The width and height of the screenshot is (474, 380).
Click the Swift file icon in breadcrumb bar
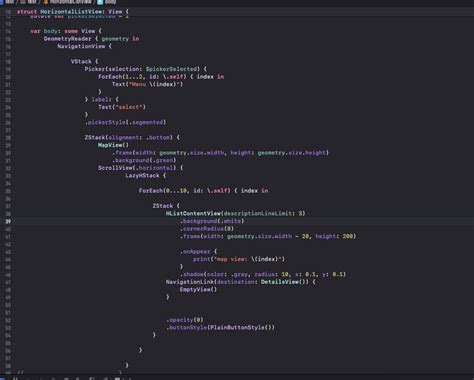coord(45,2)
